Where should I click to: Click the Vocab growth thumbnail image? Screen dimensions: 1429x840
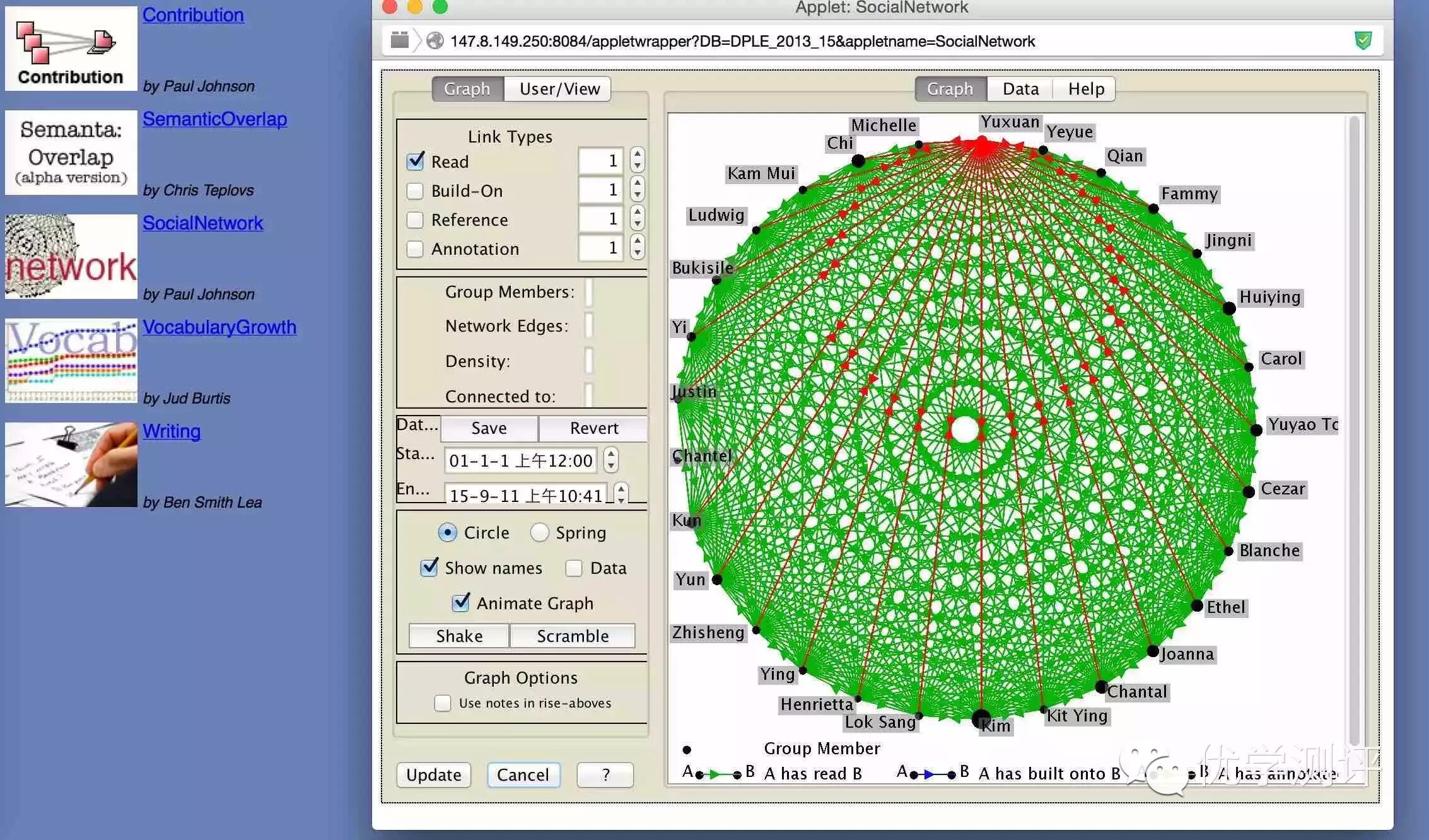71,361
